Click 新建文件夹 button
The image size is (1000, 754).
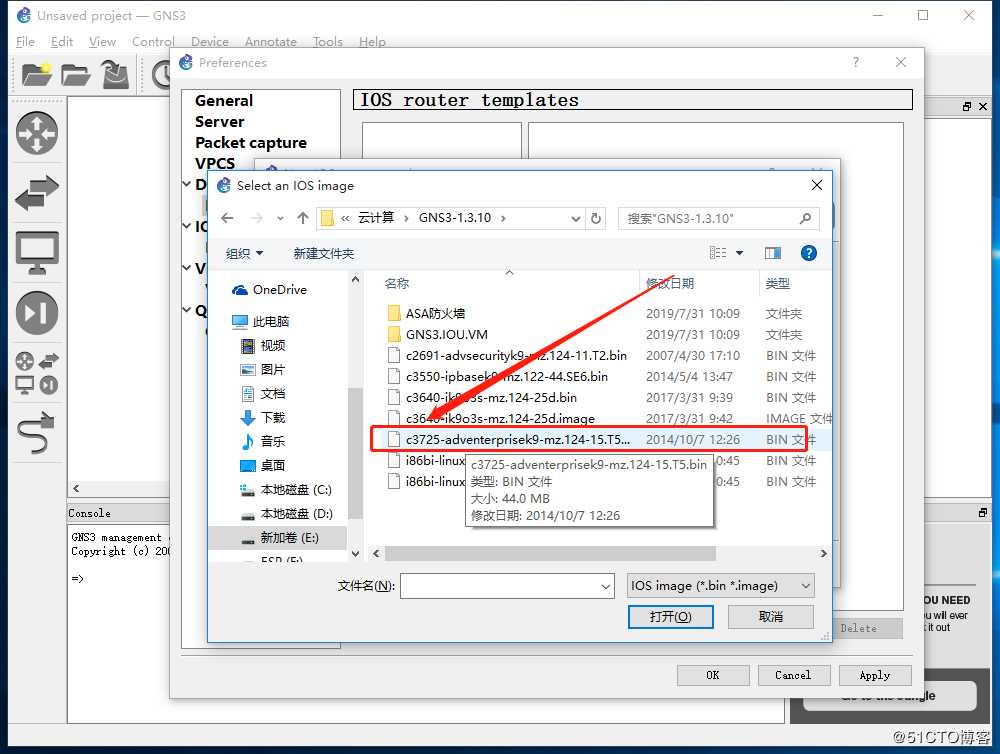pos(323,253)
